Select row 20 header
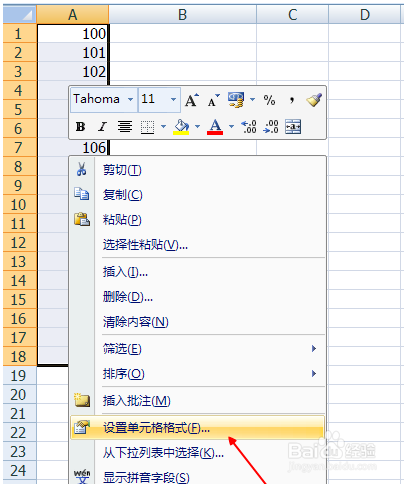Image resolution: width=405 pixels, height=484 pixels. pos(20,395)
